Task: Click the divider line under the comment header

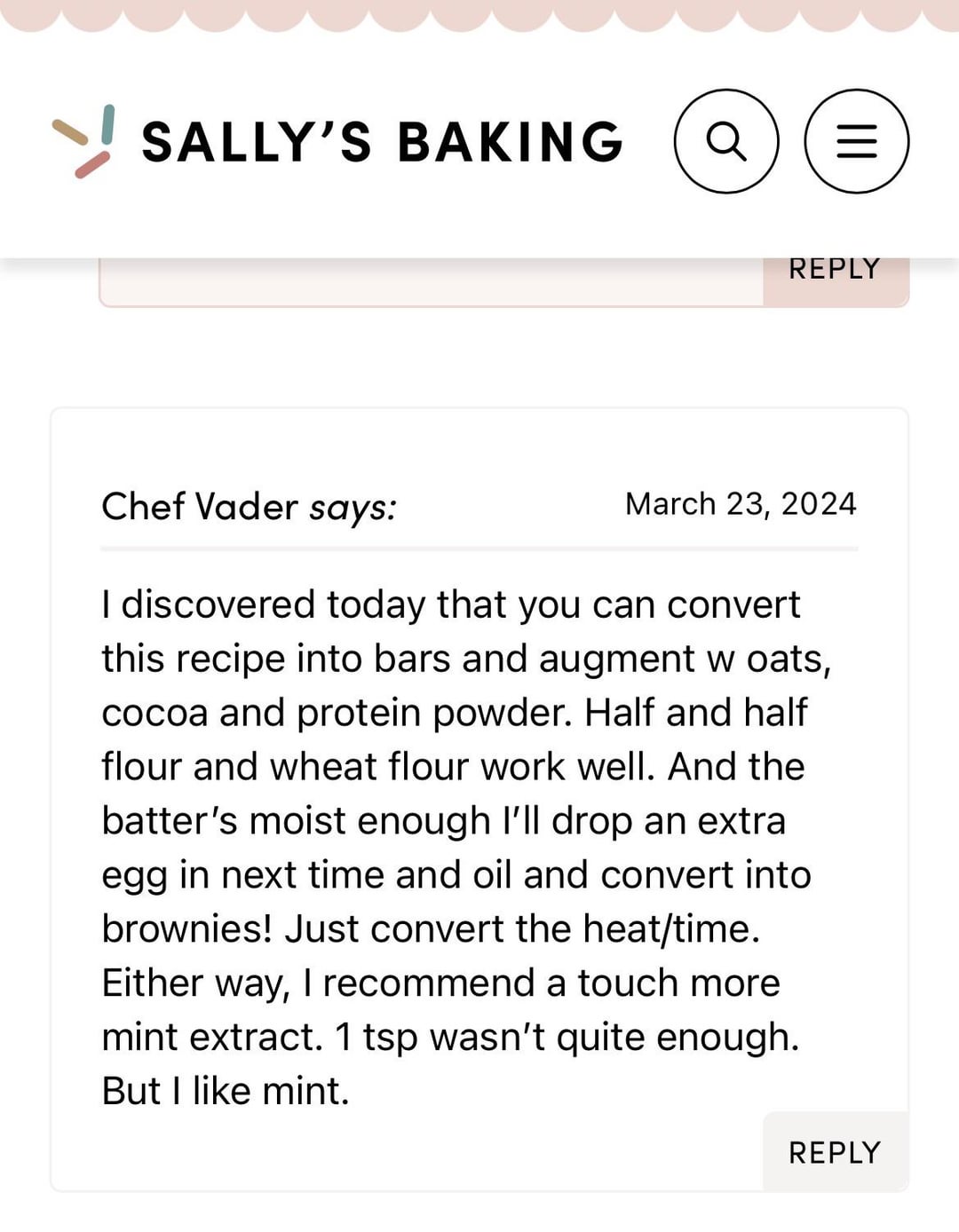Action: [x=479, y=549]
